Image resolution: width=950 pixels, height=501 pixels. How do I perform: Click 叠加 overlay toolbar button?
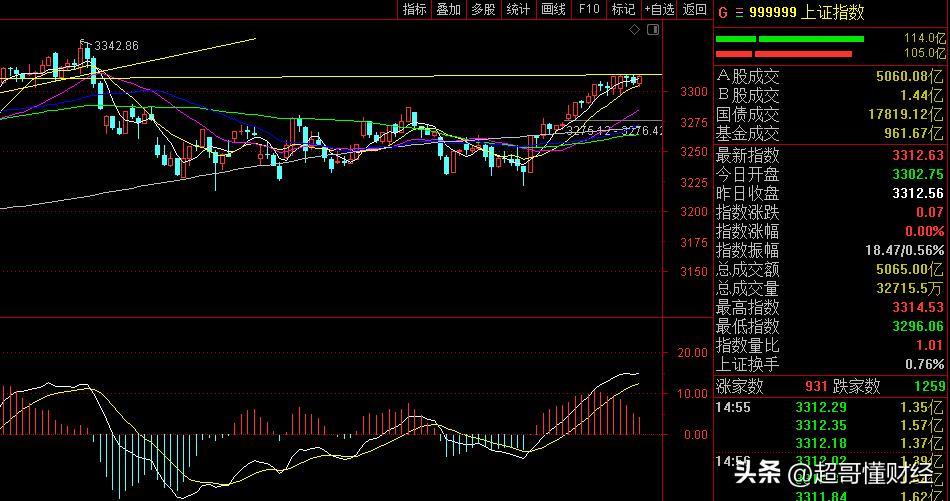click(448, 9)
